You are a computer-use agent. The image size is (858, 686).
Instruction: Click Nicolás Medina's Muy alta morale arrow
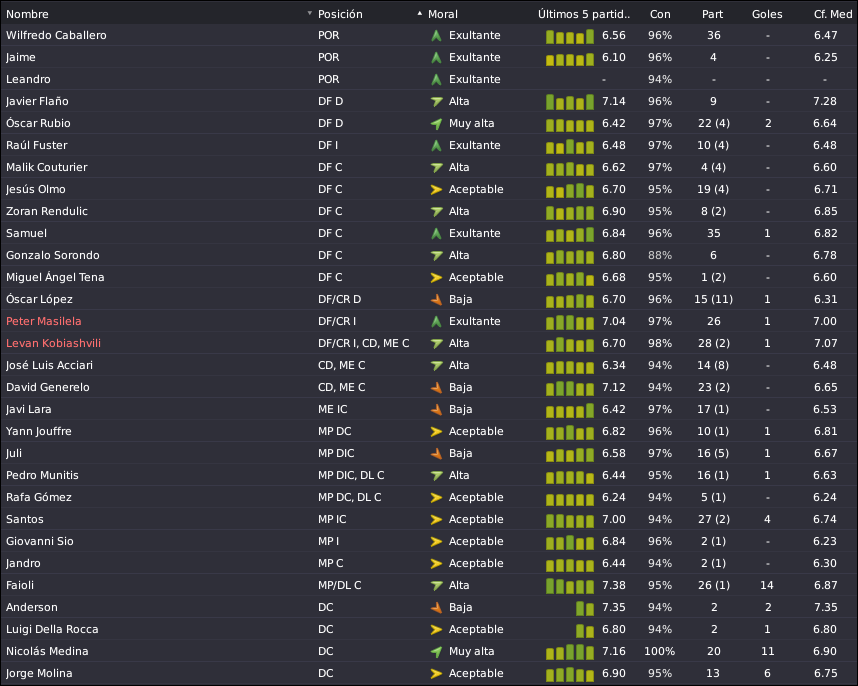[436, 652]
